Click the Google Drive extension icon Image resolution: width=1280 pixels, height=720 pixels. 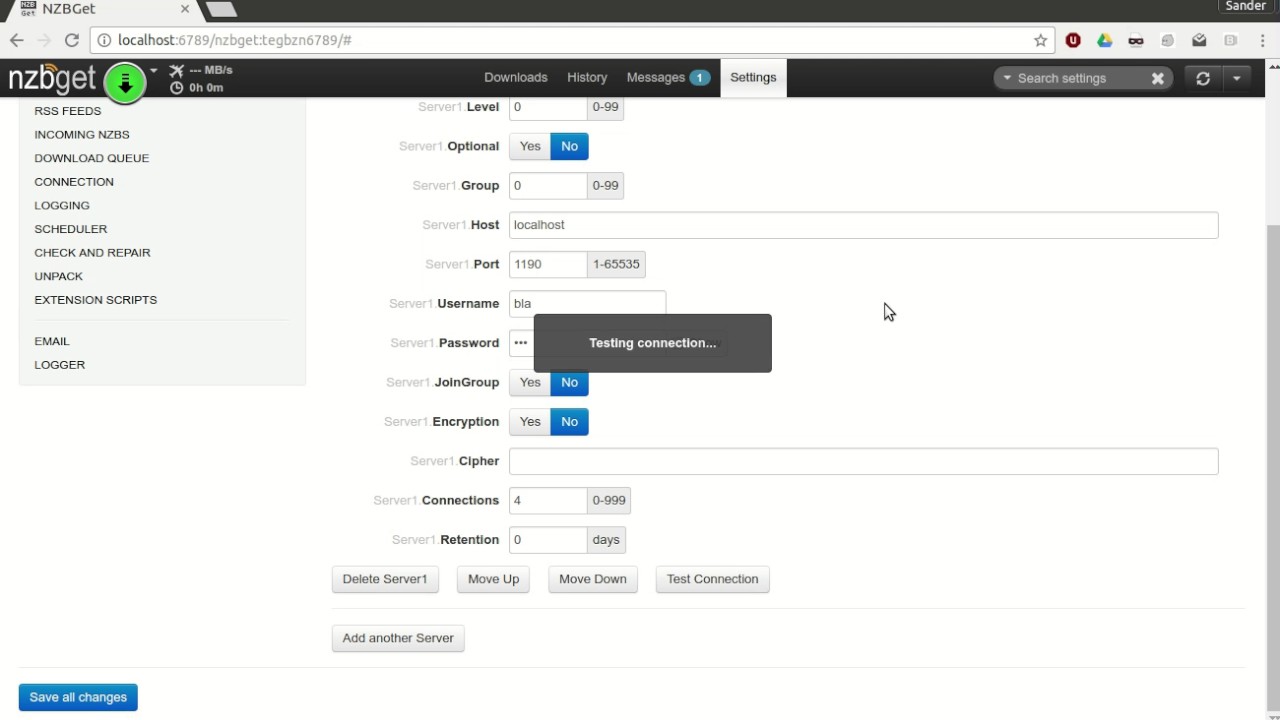pyautogui.click(x=1104, y=40)
